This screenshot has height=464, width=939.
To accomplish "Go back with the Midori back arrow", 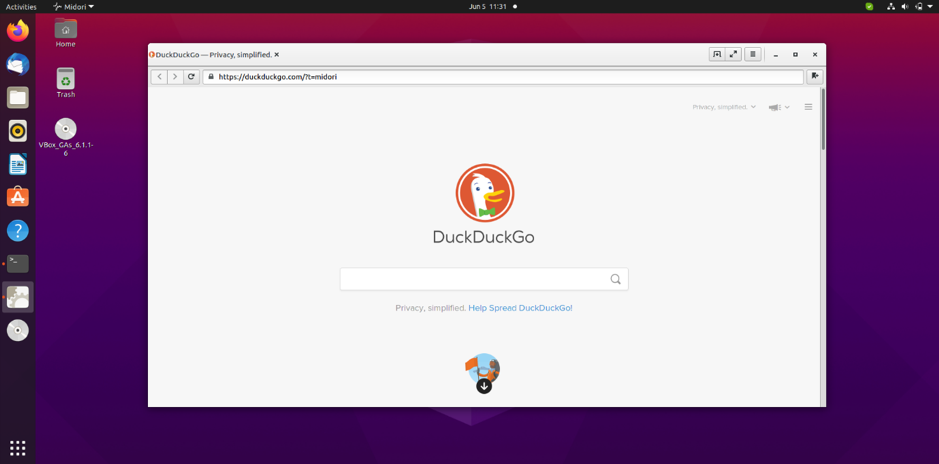I will 159,77.
